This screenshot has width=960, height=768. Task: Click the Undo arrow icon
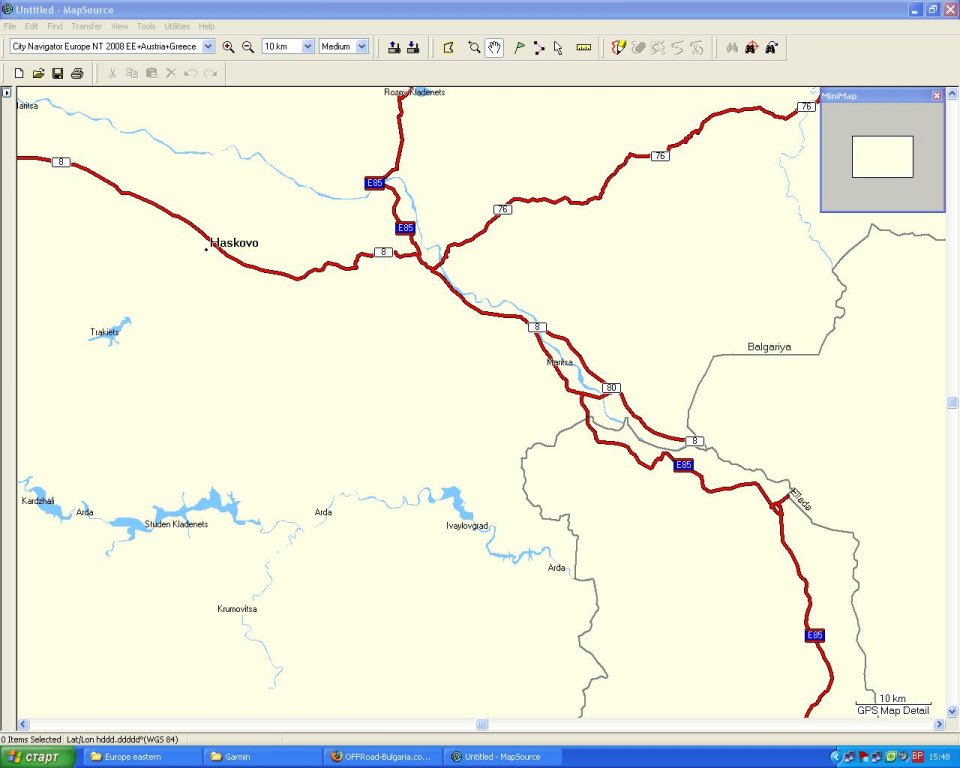(190, 73)
